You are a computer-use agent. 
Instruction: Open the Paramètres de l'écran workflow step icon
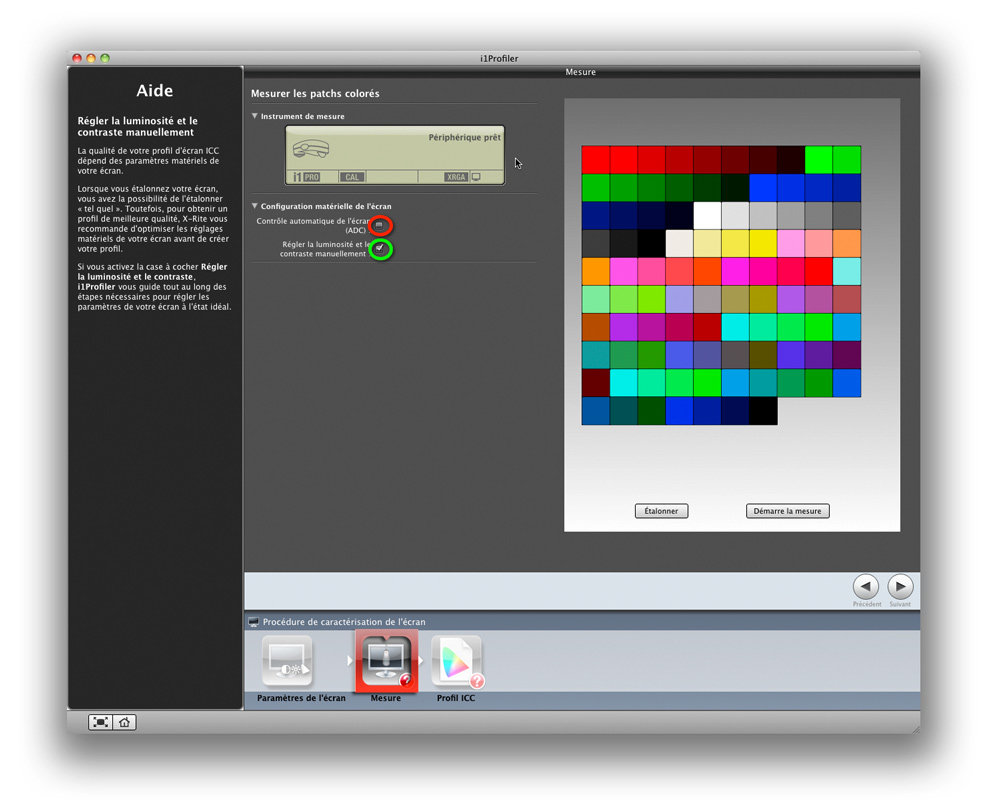click(287, 661)
